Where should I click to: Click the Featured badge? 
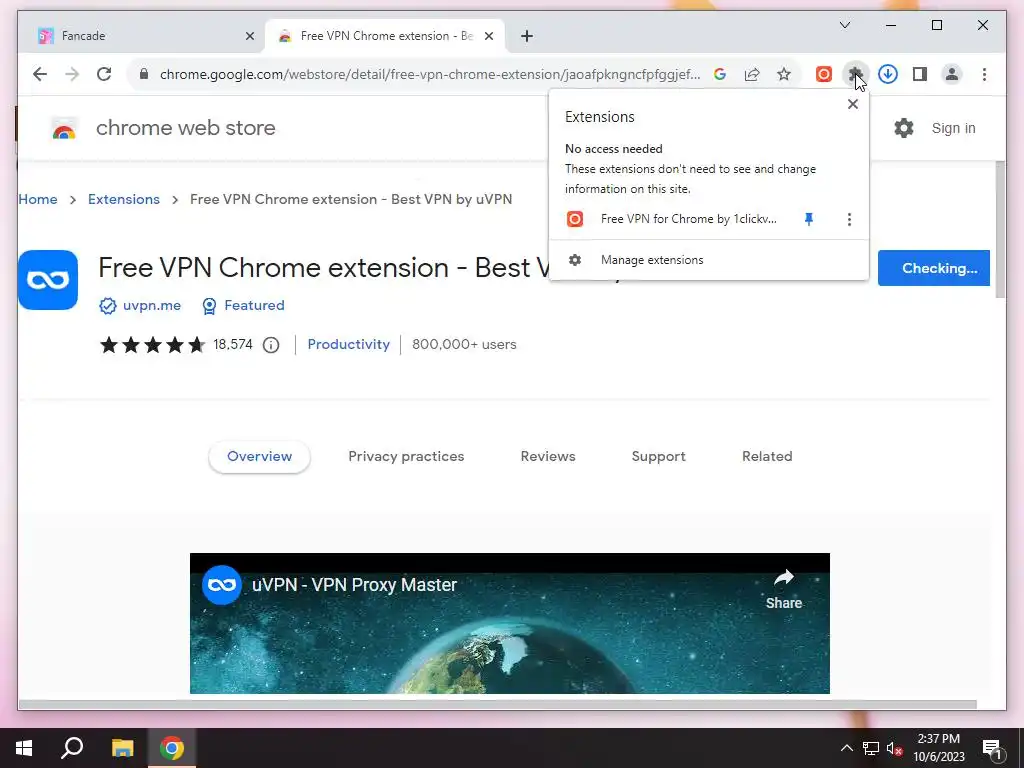[243, 305]
